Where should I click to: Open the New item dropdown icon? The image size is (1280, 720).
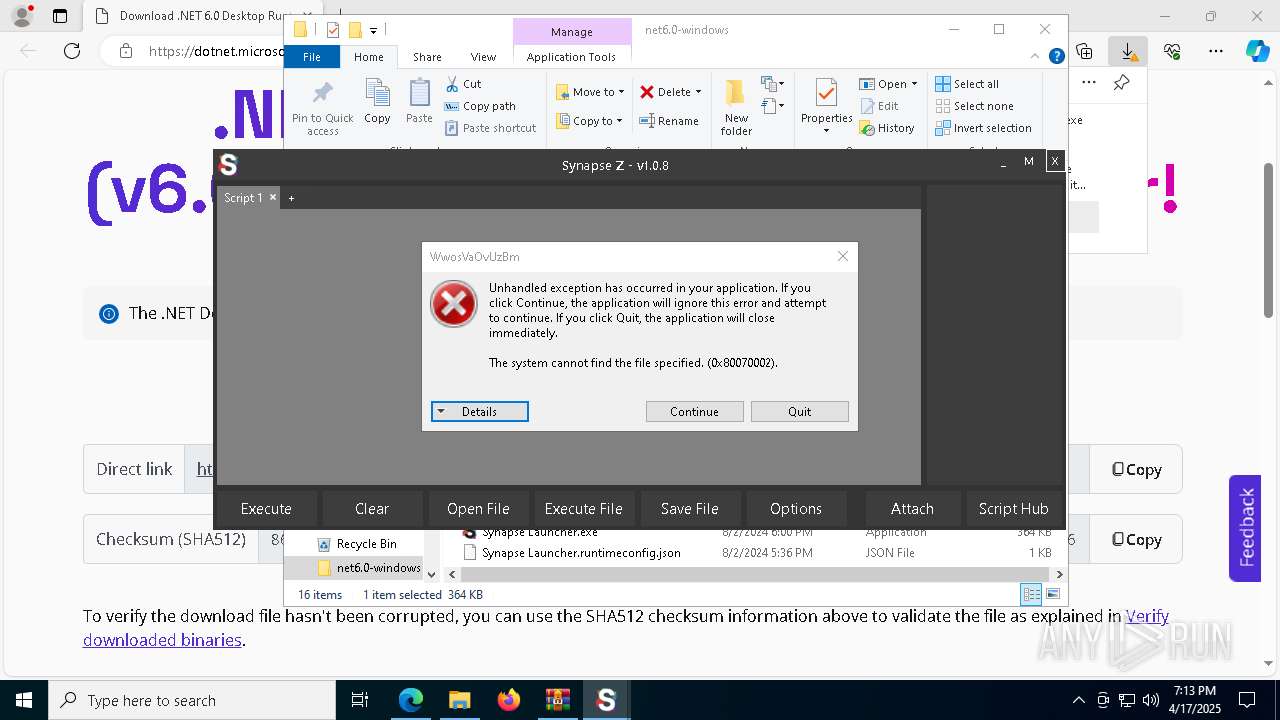pyautogui.click(x=772, y=84)
